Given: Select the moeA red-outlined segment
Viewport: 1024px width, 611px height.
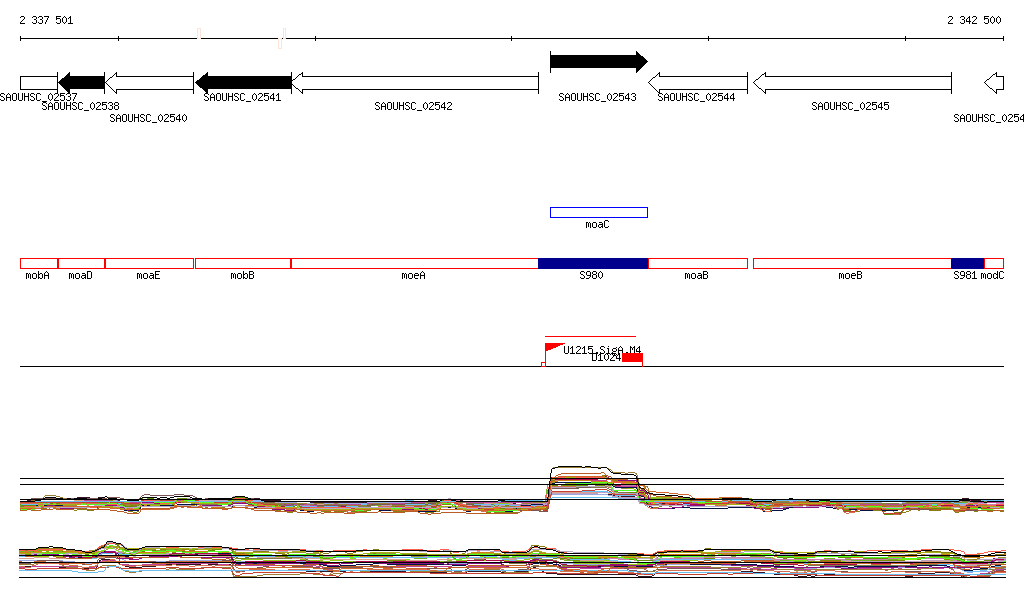Looking at the screenshot, I should (x=414, y=263).
